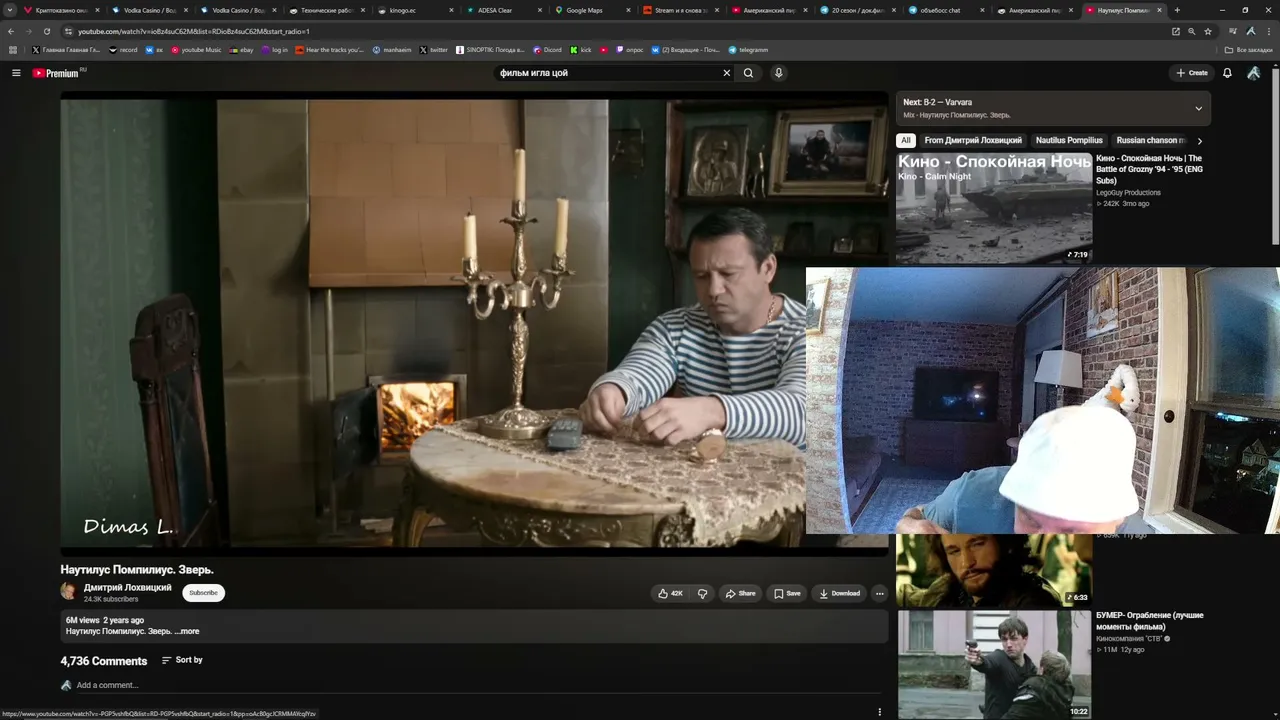The image size is (1280, 720).
Task: Open the YouTube guide hamburger menu
Action: point(16,73)
